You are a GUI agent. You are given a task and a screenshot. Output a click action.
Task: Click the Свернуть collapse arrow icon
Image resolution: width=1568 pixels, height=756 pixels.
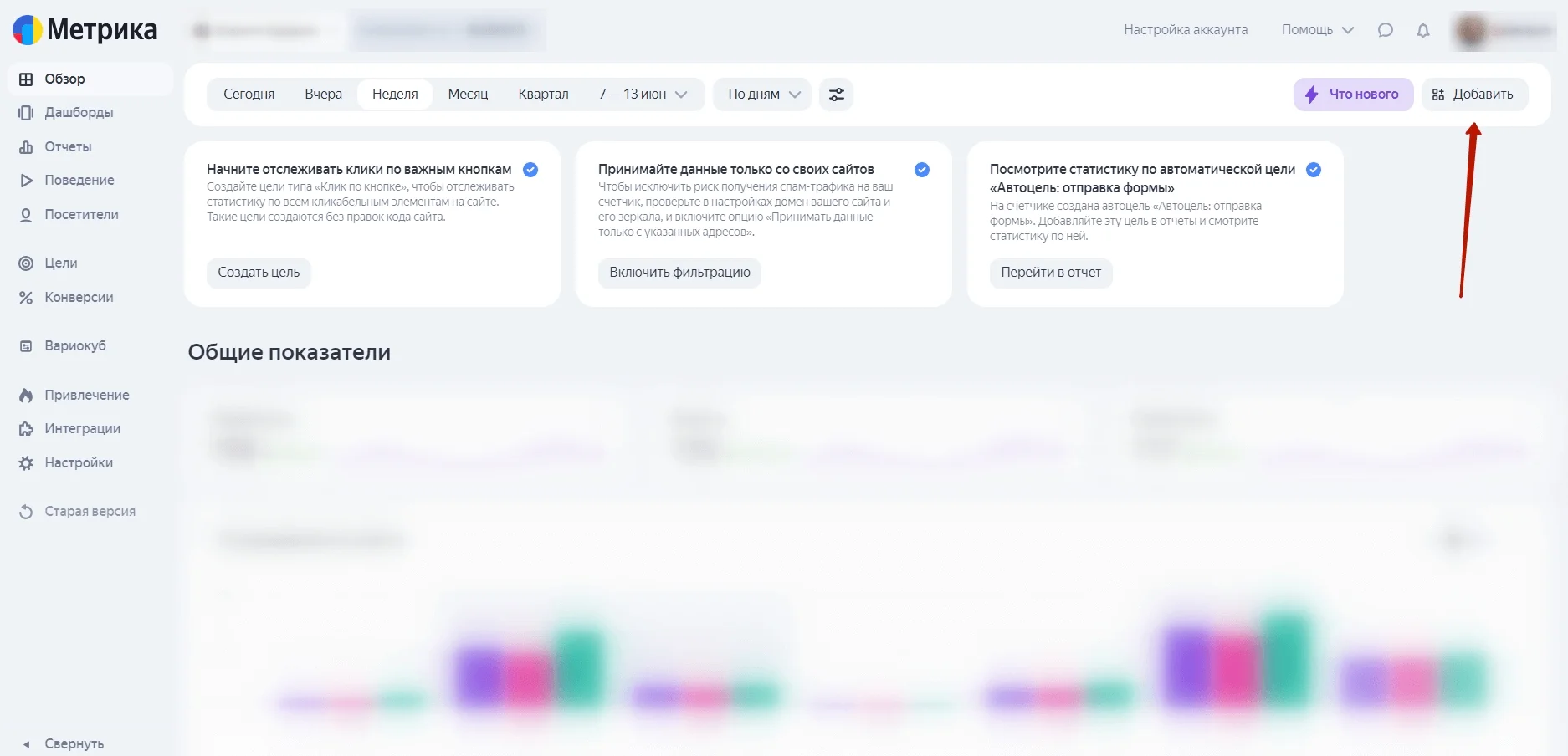26,744
